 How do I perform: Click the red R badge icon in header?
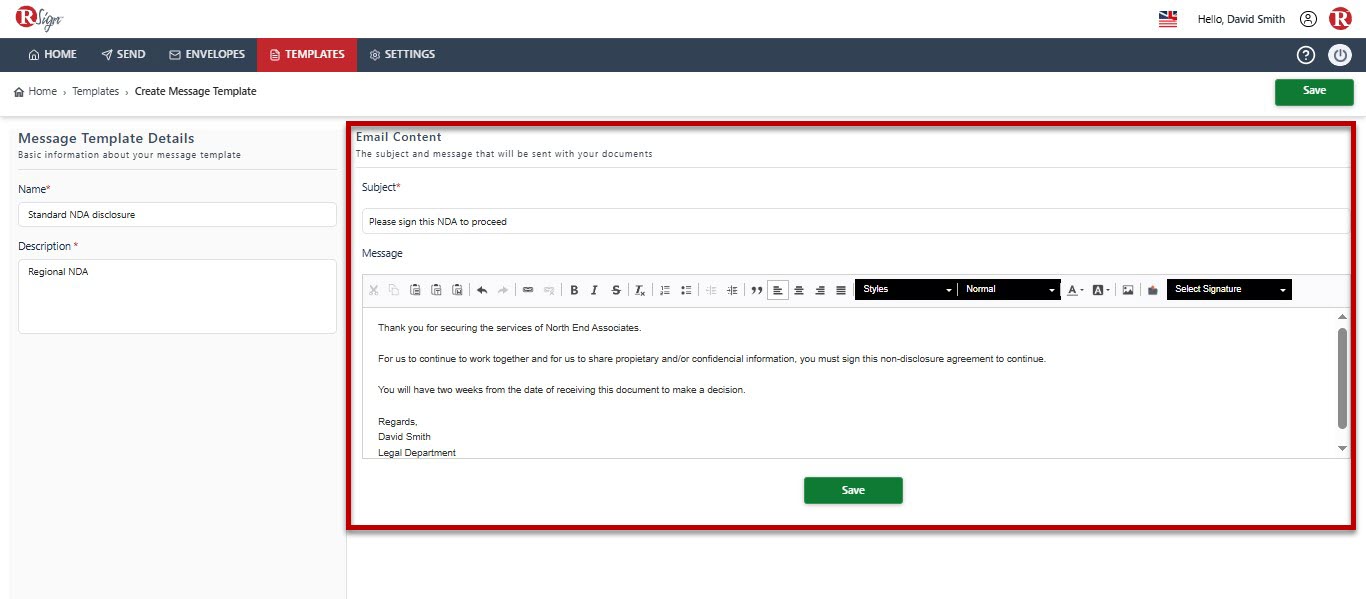point(1340,19)
